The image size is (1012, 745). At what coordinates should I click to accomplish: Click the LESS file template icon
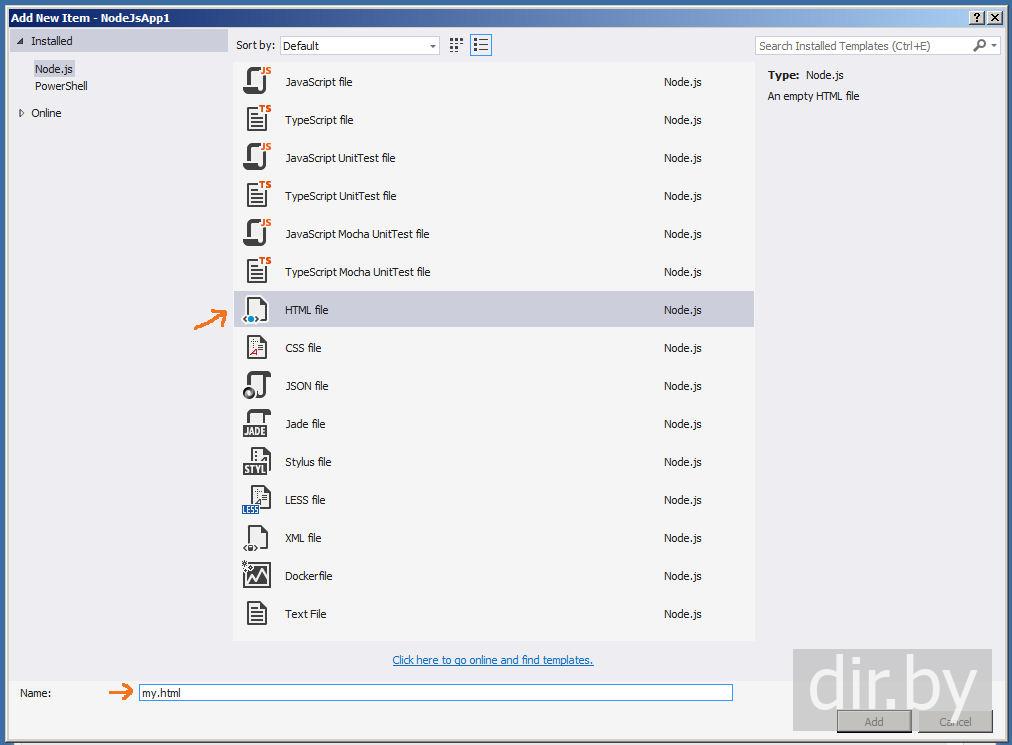256,500
